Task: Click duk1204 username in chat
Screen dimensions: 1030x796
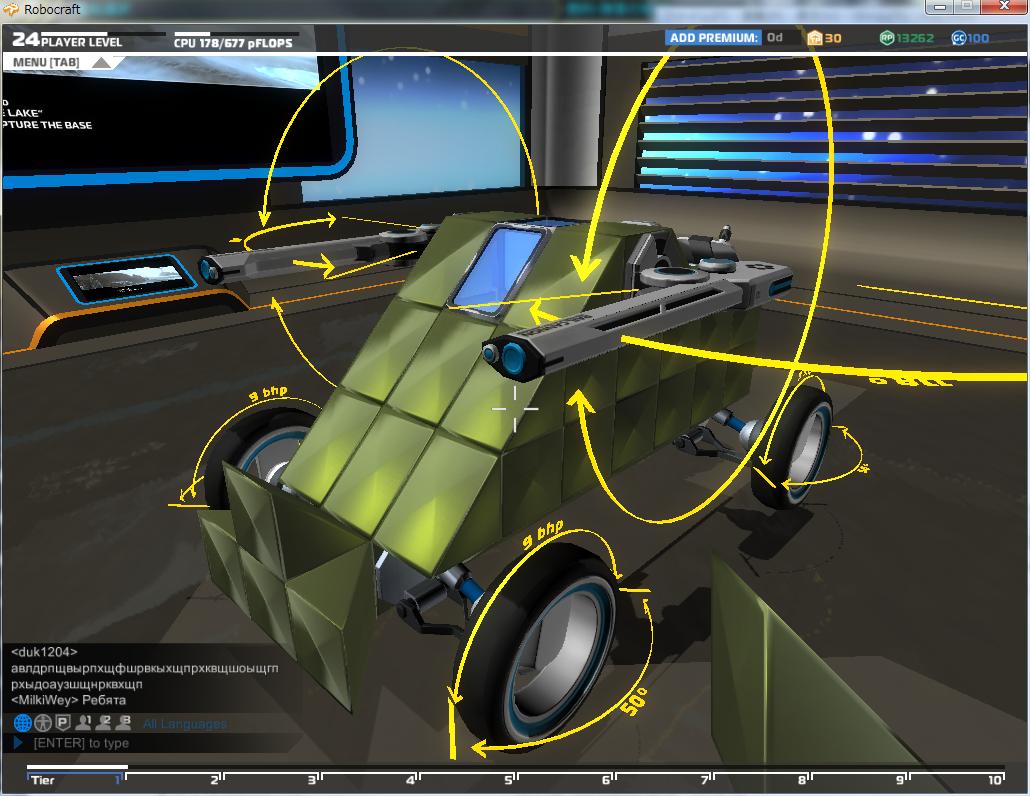Action: coord(44,652)
